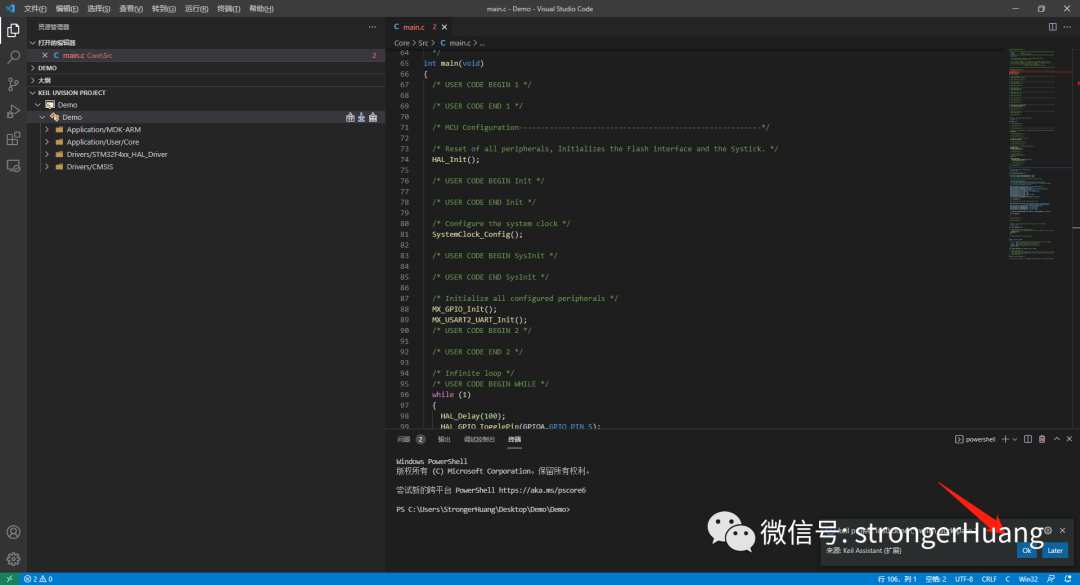The height and width of the screenshot is (585, 1080).
Task: Click Later in the Keil Assistant notification
Action: [1055, 550]
